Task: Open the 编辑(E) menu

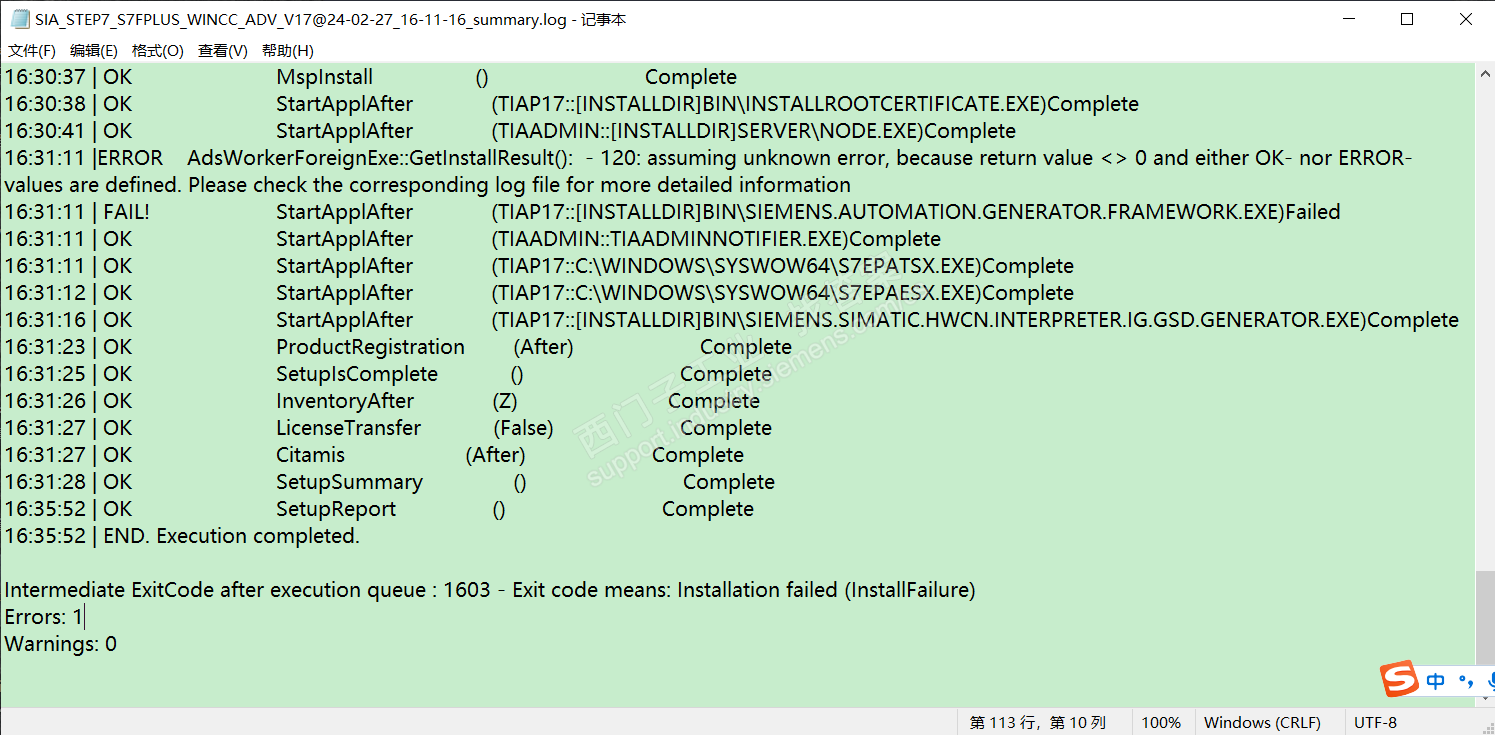Action: pos(94,51)
